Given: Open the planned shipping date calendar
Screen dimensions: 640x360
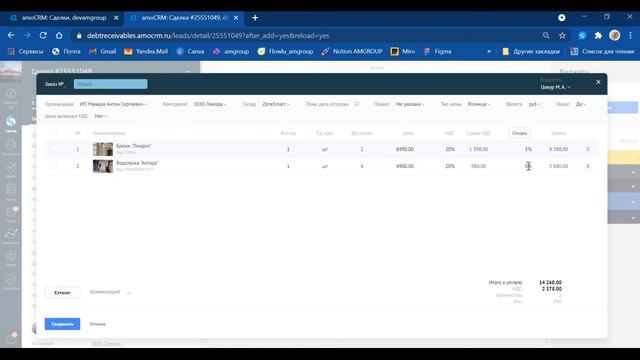Looking at the screenshot, I should point(357,104).
